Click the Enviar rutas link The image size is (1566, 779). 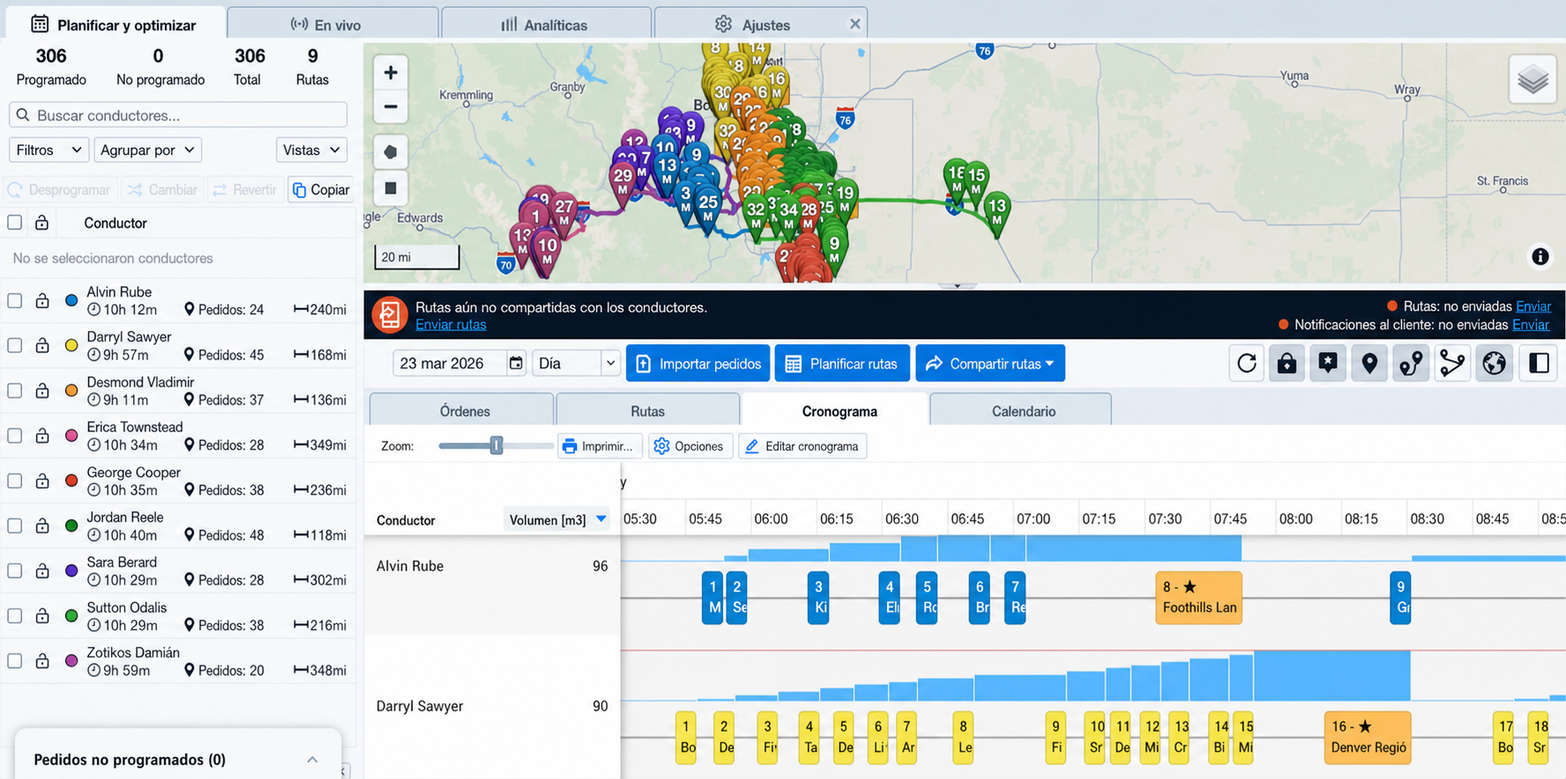tap(451, 324)
